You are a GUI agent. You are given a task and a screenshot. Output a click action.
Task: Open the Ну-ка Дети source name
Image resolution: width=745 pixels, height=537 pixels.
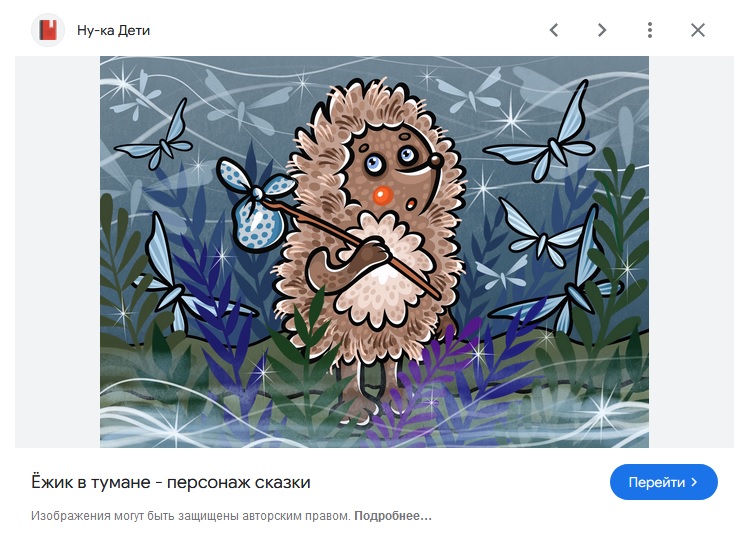click(114, 30)
